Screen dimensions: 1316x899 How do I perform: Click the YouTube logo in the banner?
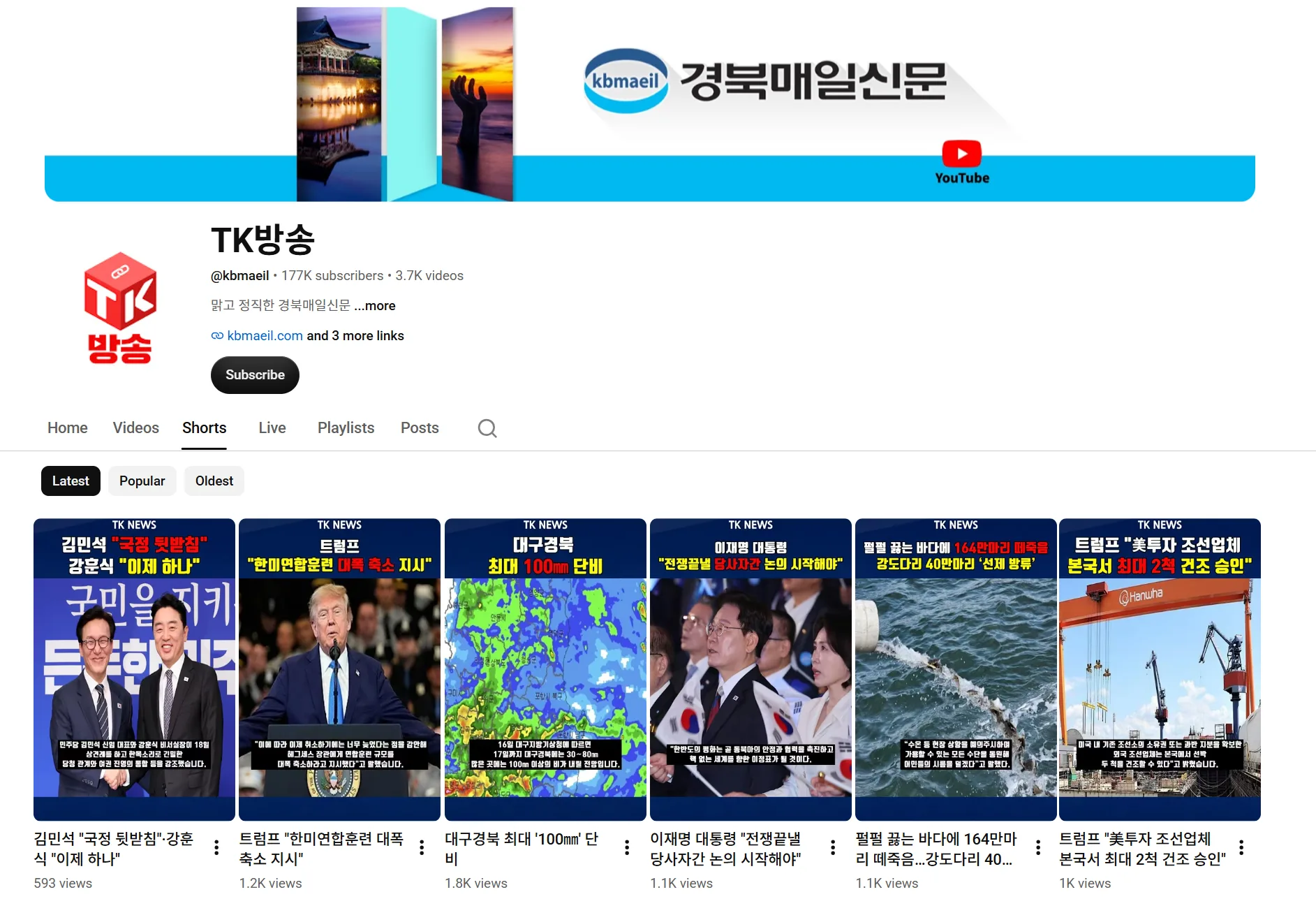coord(961,162)
